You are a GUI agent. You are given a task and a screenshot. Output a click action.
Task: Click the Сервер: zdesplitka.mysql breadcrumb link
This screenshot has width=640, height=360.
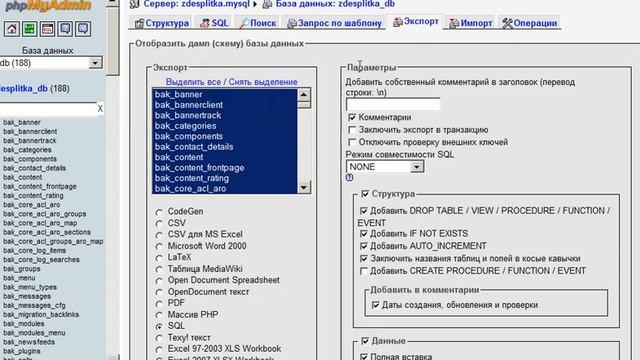tap(196, 4)
